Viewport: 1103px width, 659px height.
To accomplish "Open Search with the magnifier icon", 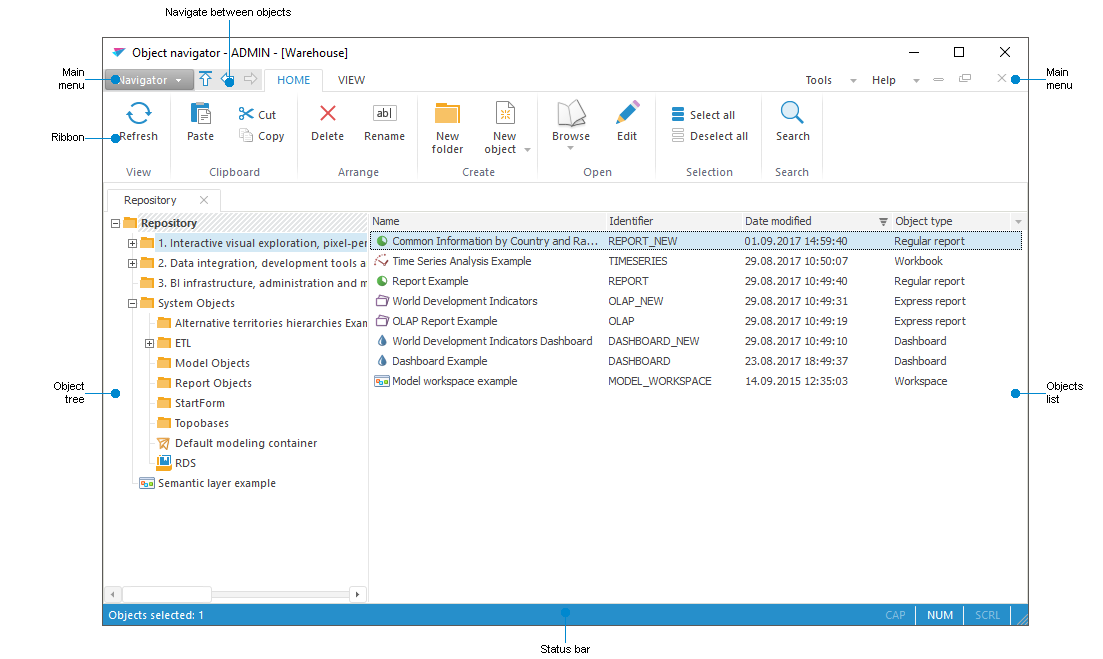I will tap(792, 114).
